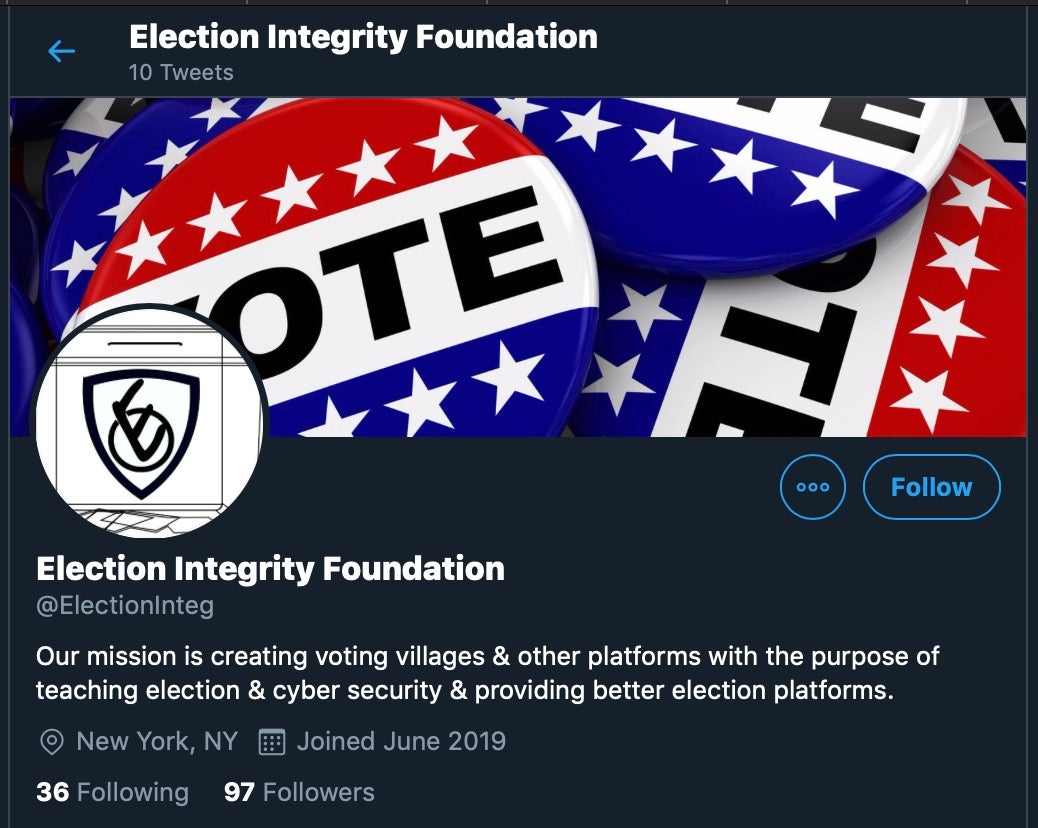Screen dimensions: 1038x828
Task: Follow the Election Integrity Foundation account
Action: pos(931,487)
